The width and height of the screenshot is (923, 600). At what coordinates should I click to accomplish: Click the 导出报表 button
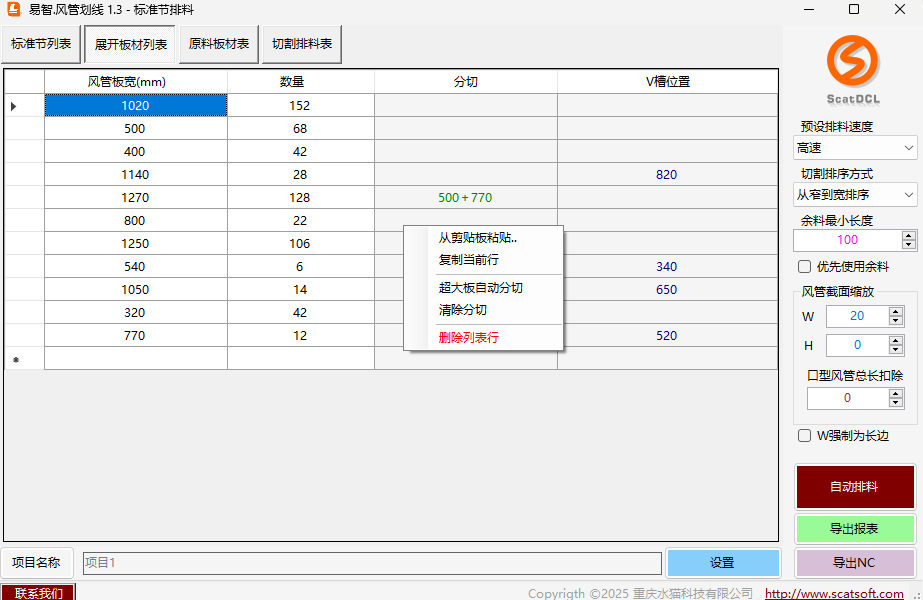(x=854, y=529)
